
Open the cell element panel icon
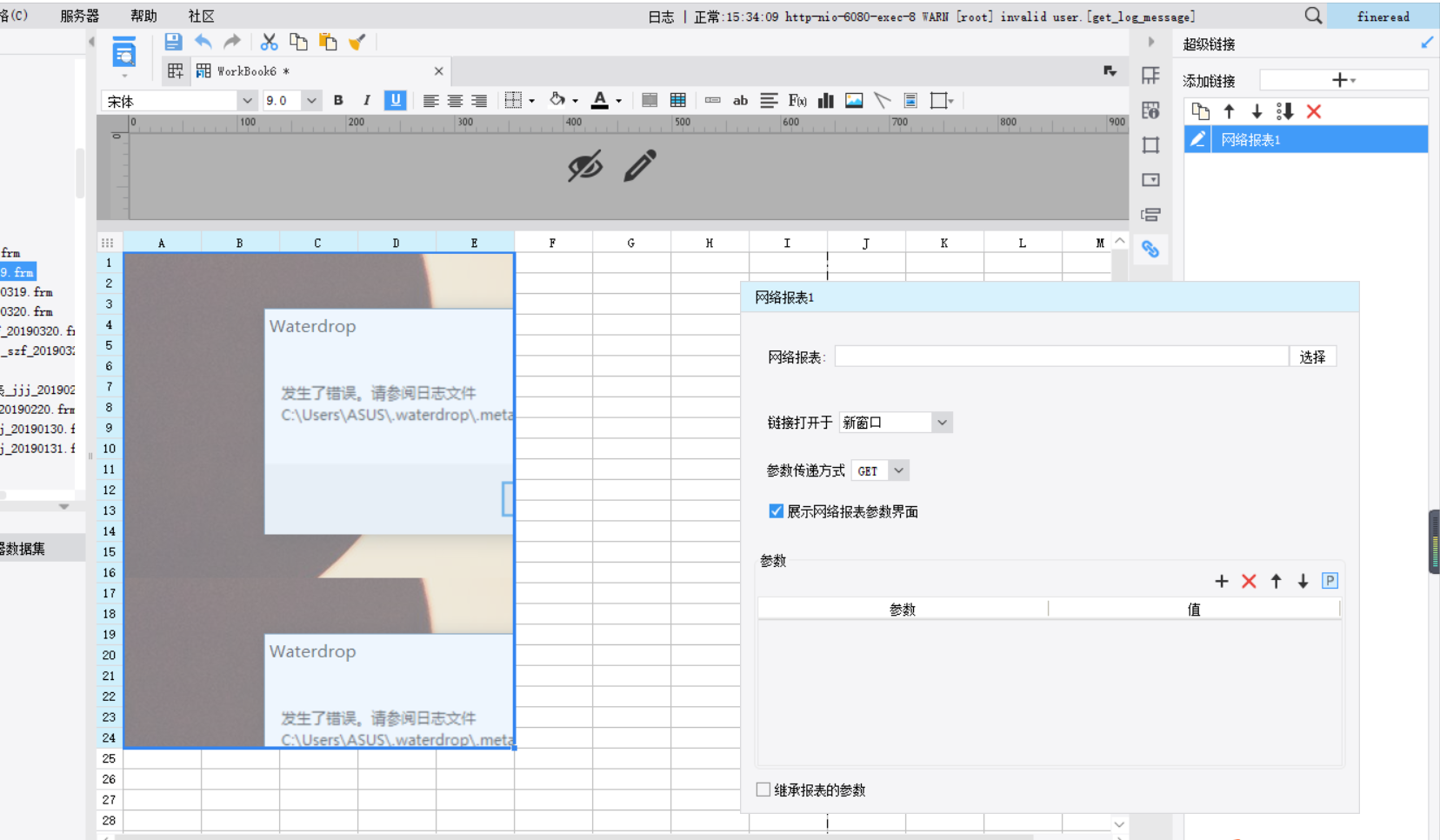click(1150, 76)
